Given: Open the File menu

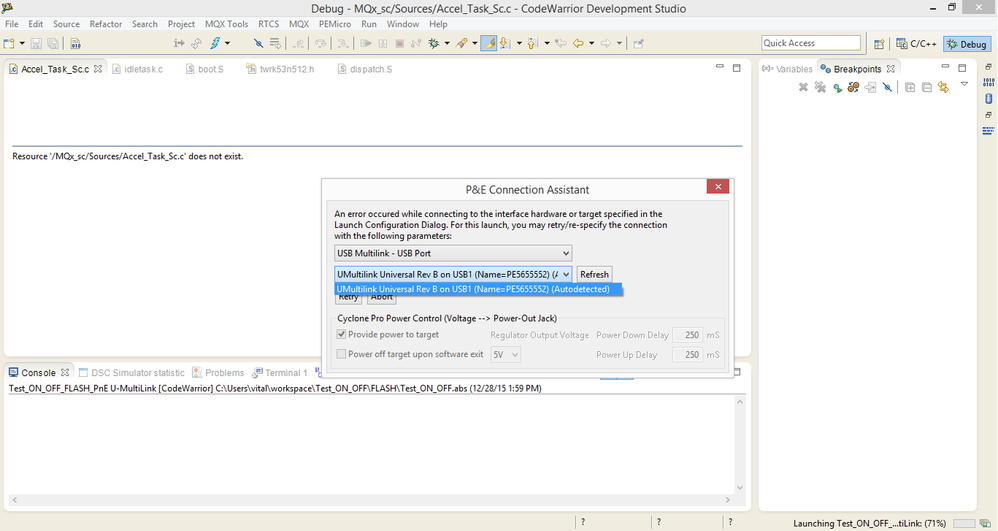Looking at the screenshot, I should [11, 24].
